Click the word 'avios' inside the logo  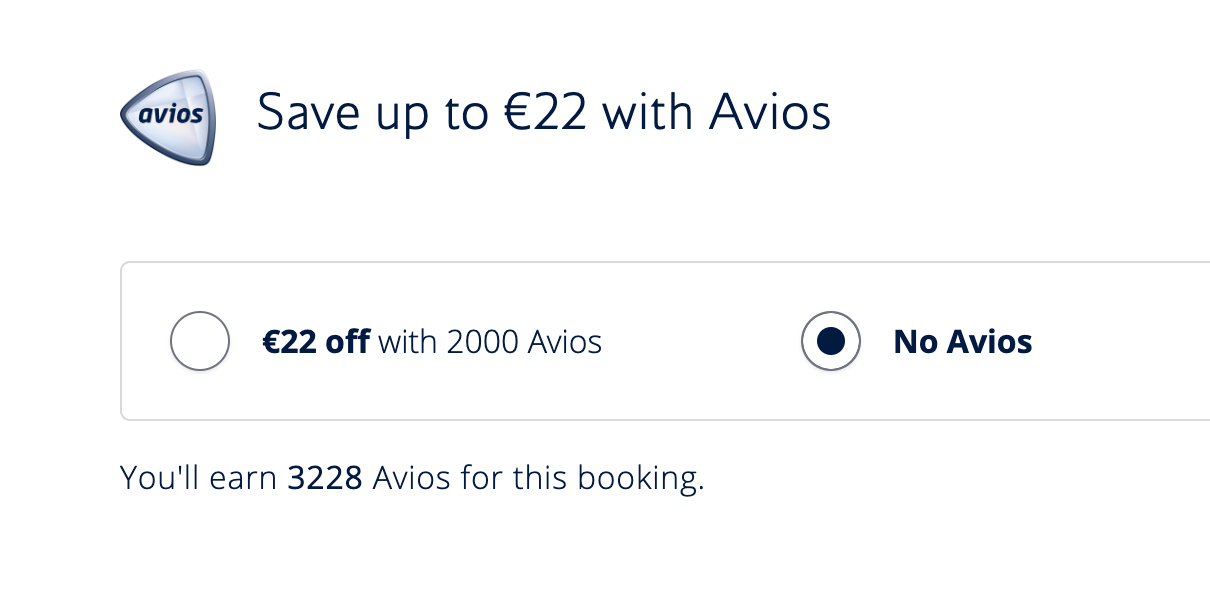click(x=170, y=113)
